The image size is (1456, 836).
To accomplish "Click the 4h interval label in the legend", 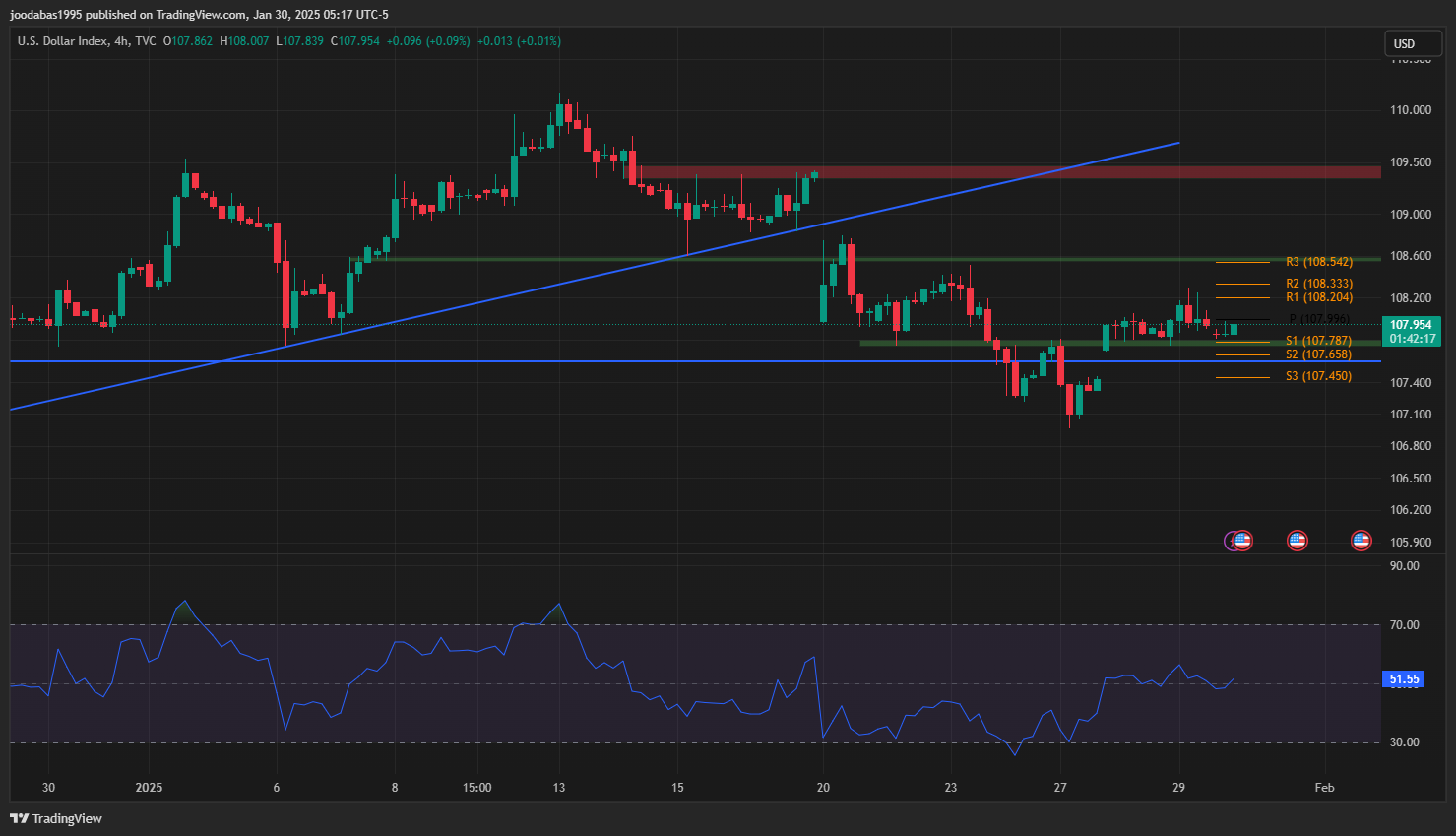I will pos(121,41).
